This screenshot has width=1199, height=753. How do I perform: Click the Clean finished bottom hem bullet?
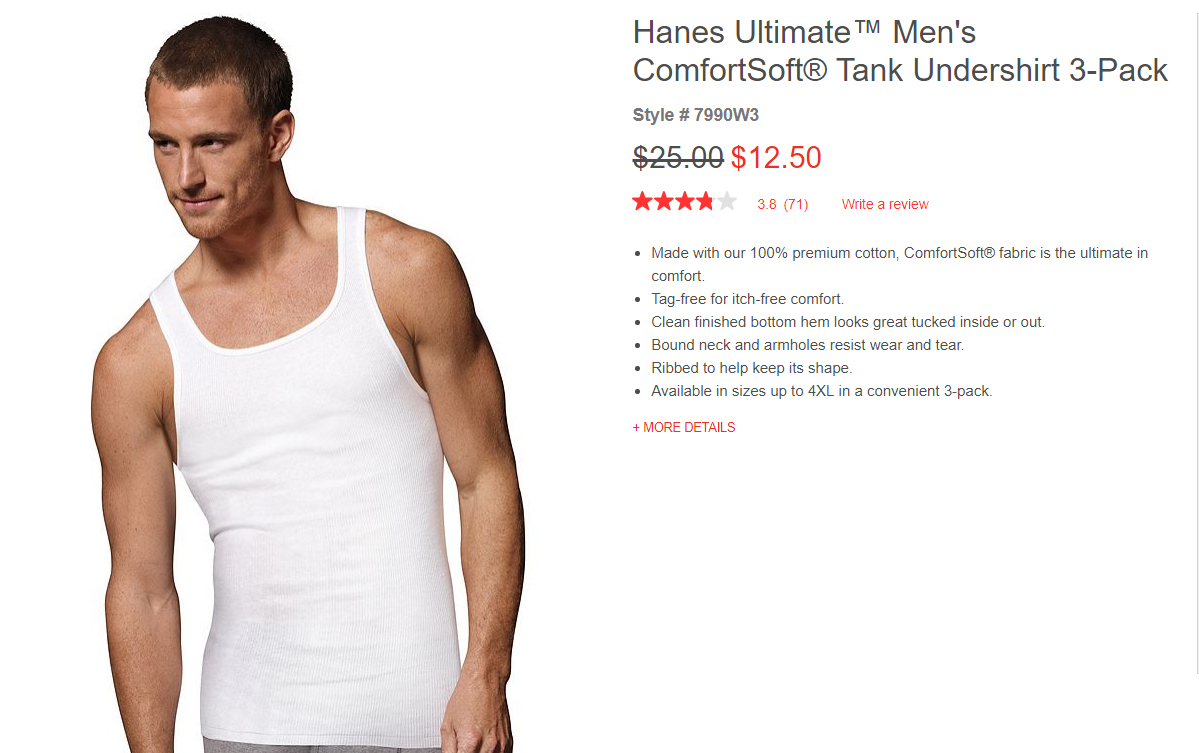pos(848,322)
